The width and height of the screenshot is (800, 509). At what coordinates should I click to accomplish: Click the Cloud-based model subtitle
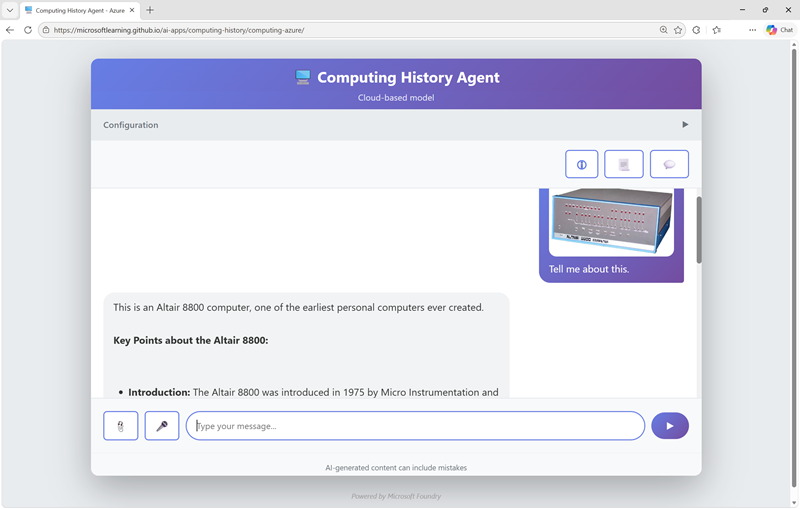pos(396,97)
